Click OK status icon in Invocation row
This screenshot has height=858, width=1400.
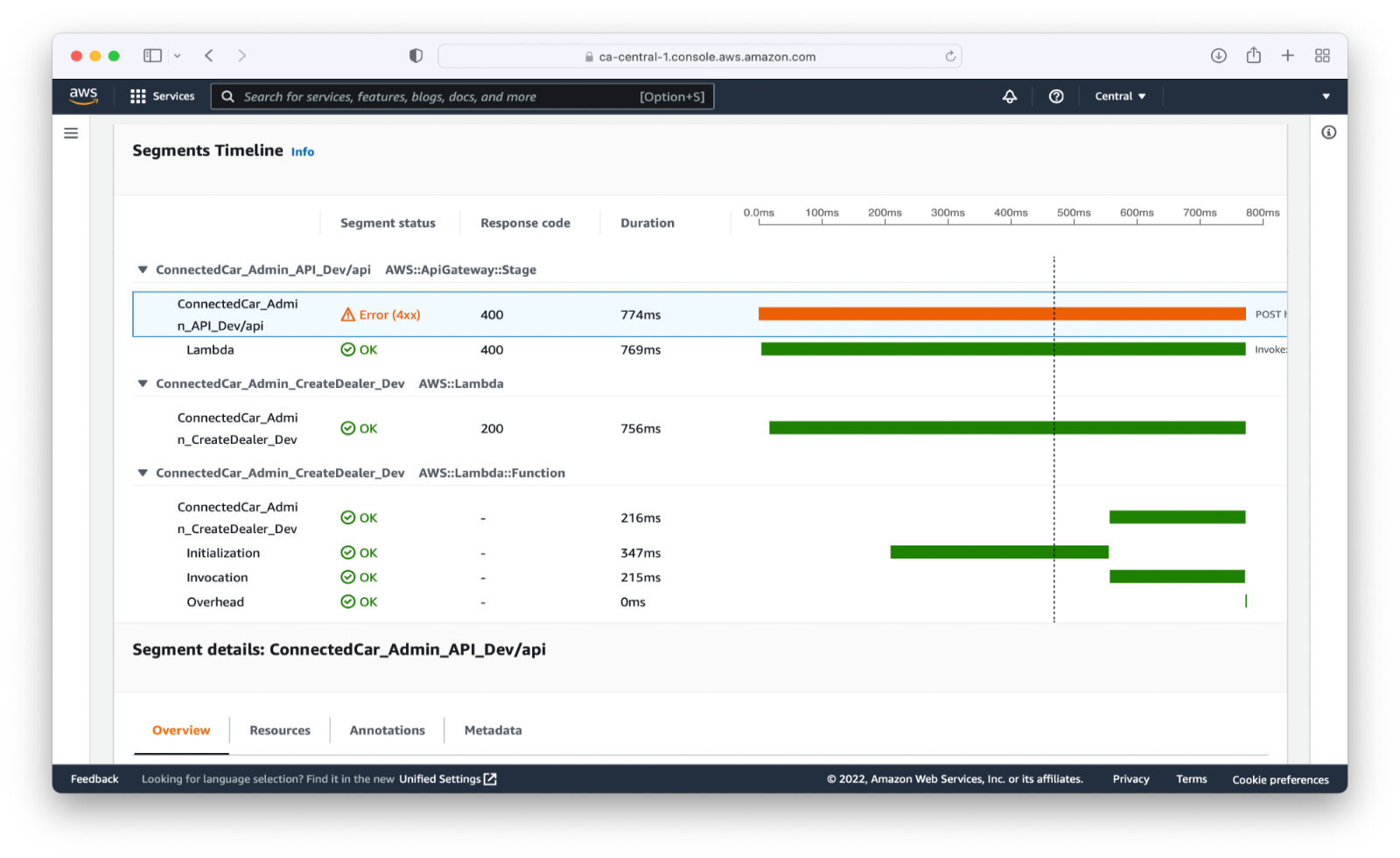[348, 577]
